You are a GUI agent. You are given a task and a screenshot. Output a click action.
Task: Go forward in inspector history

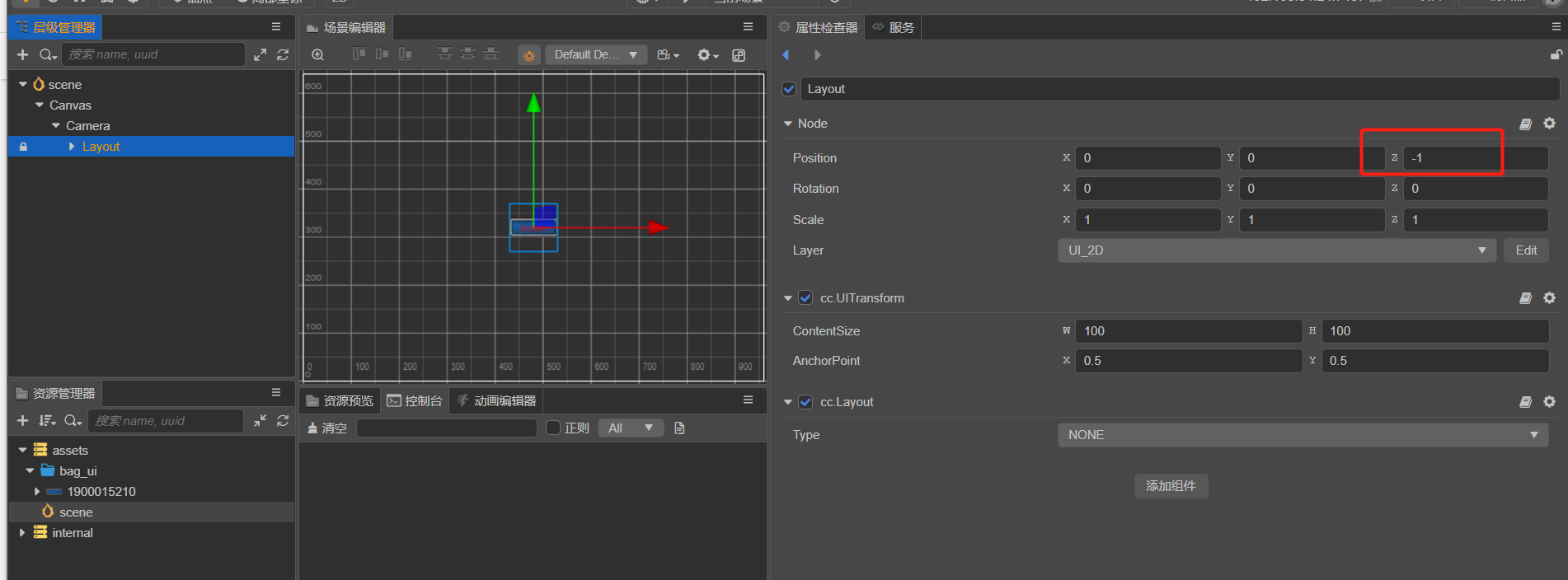tap(817, 55)
